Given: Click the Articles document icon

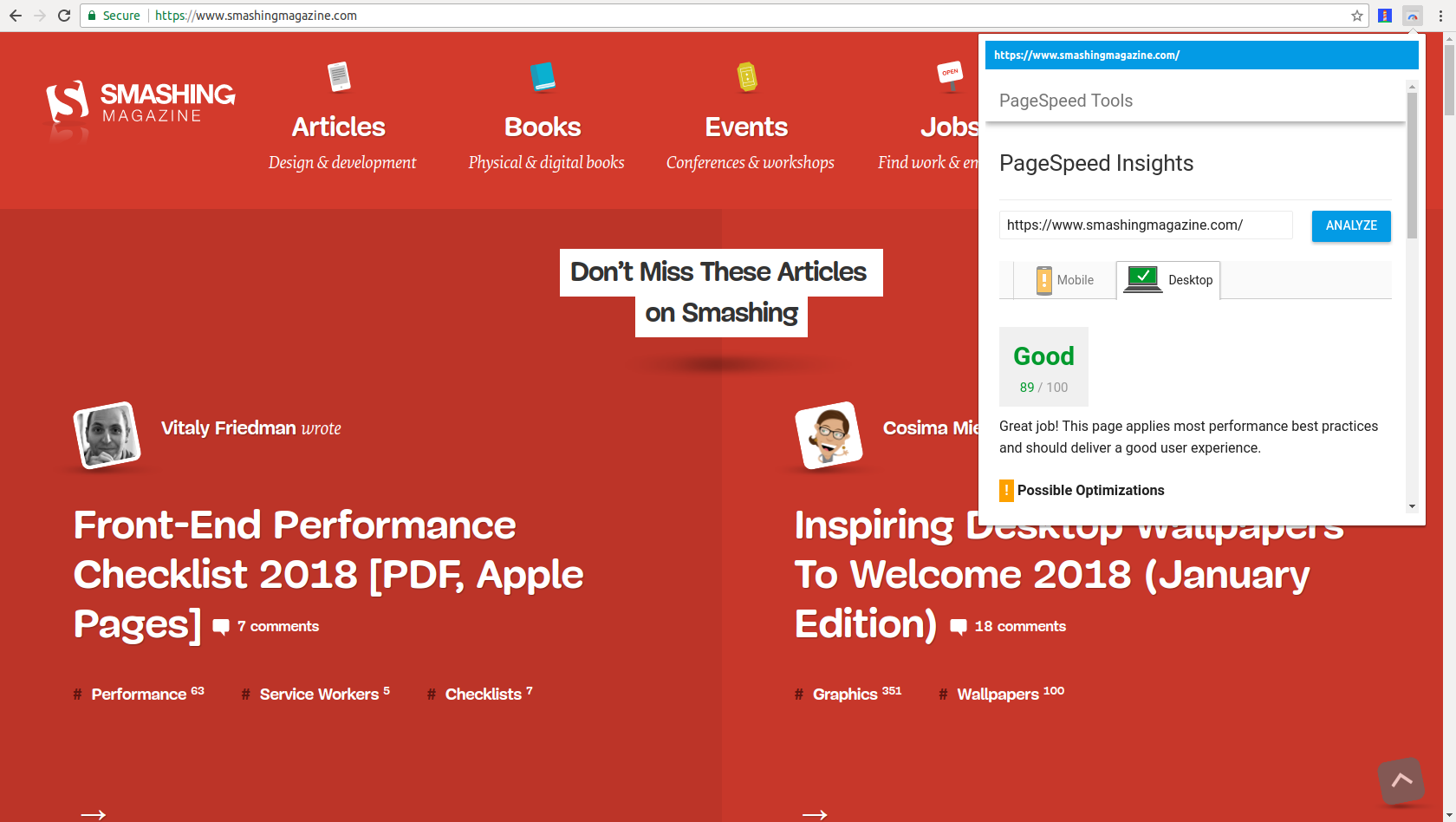Looking at the screenshot, I should click(339, 77).
